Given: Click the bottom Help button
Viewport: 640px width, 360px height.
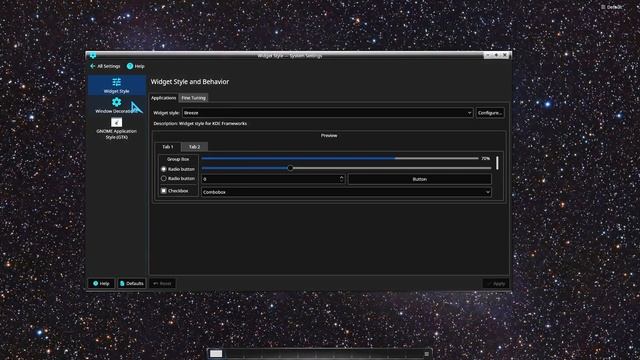Looking at the screenshot, I should (101, 283).
